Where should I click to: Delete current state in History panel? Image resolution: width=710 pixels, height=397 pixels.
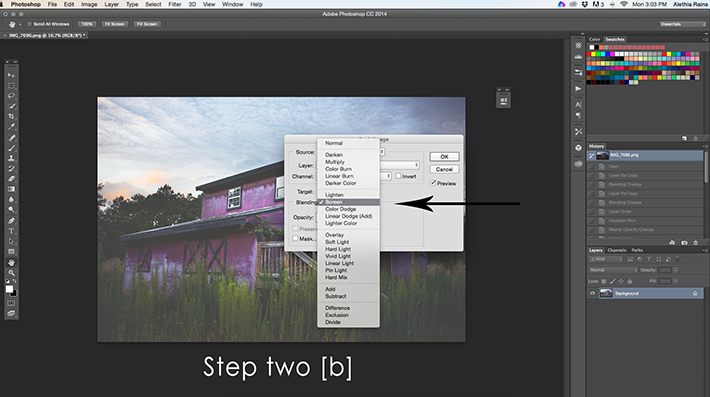click(x=696, y=243)
